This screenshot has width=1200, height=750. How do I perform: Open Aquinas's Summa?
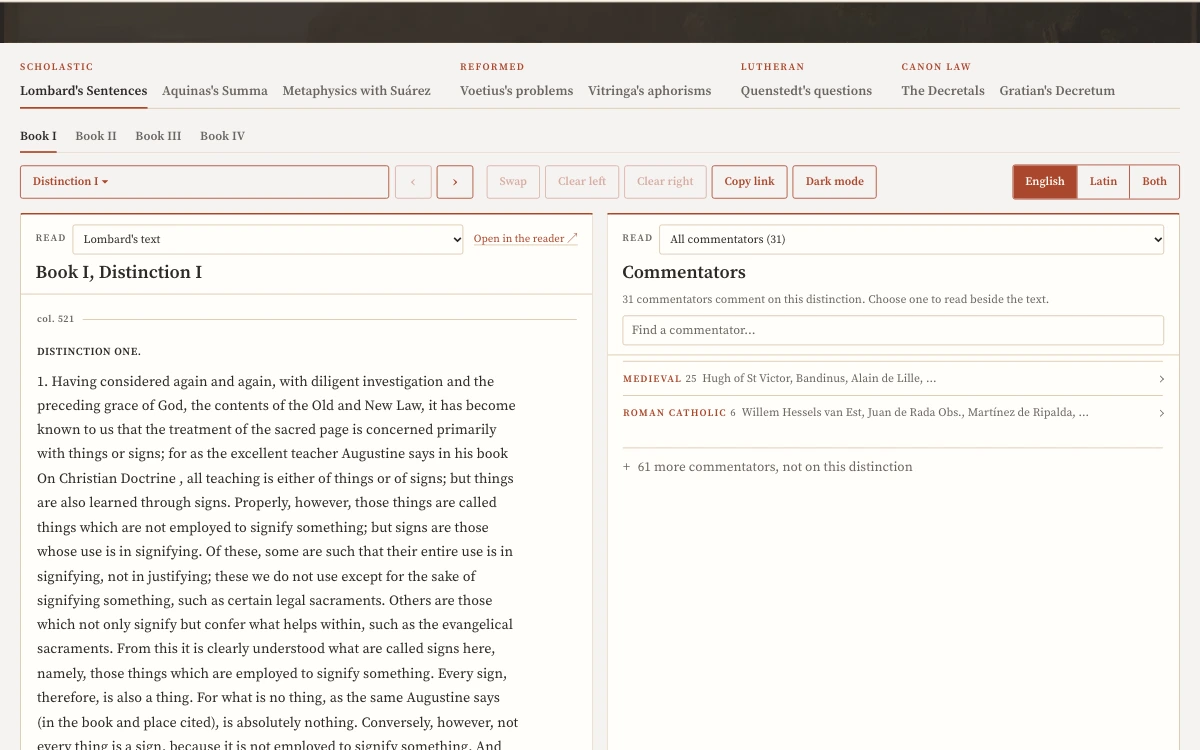pos(215,91)
